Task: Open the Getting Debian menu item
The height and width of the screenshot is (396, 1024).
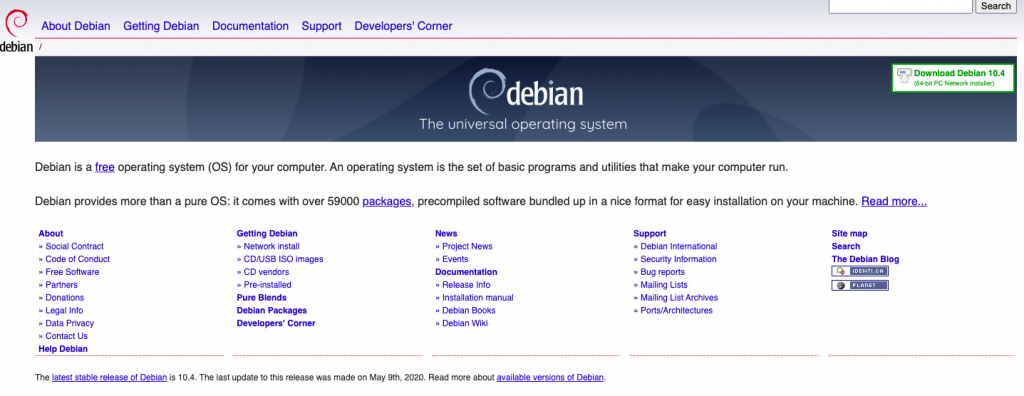Action: tap(161, 26)
